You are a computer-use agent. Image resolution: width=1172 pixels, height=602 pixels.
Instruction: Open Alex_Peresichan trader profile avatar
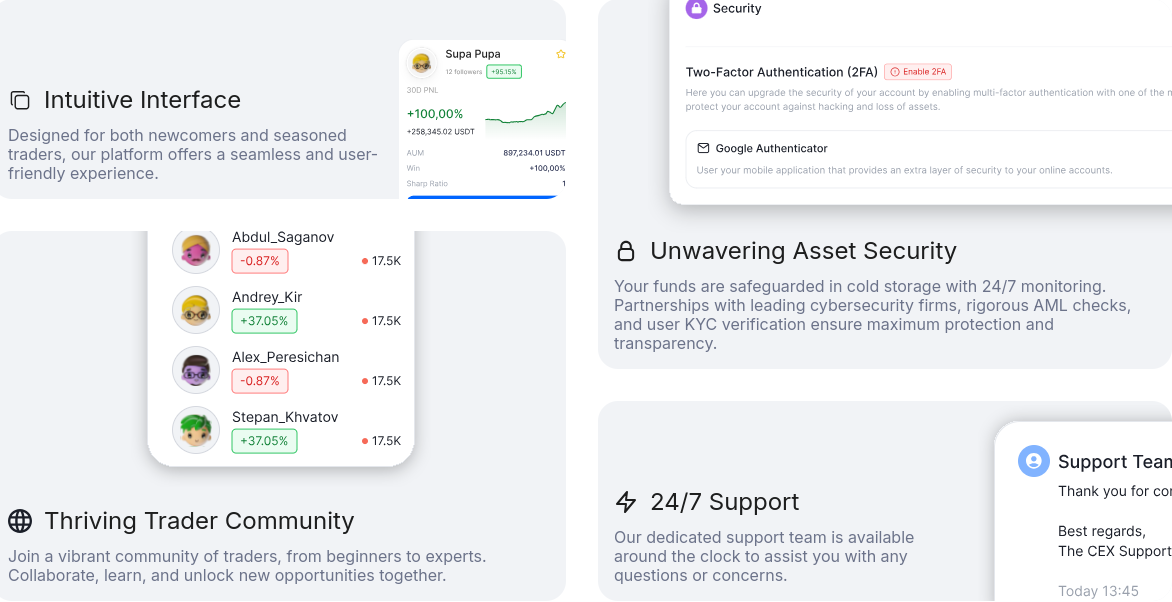tap(196, 370)
